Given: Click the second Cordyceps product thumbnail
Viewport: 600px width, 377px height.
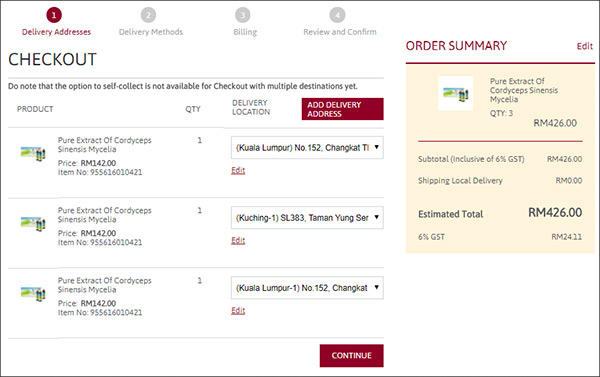Looking at the screenshot, I should click(x=33, y=224).
